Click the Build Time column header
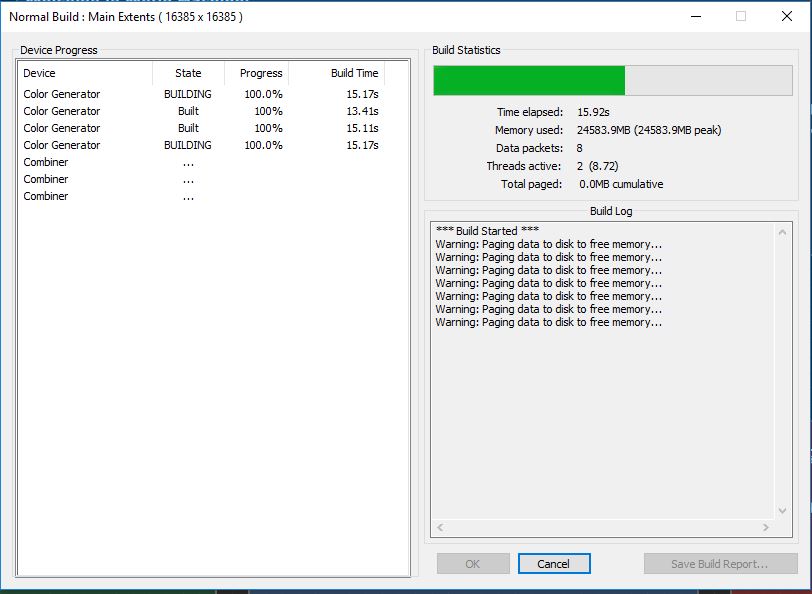 [337, 73]
